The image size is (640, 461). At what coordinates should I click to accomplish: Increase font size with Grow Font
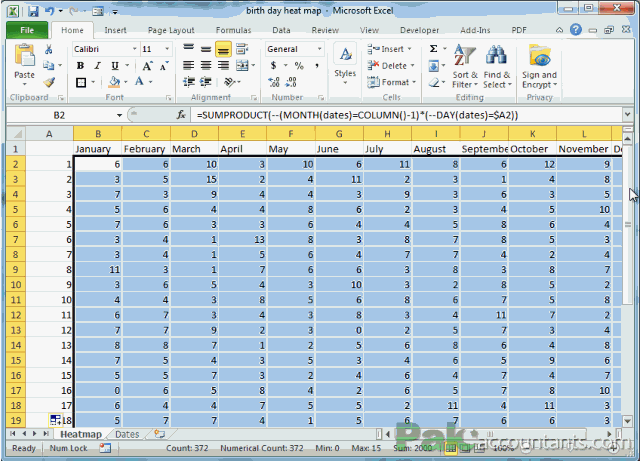[x=147, y=65]
